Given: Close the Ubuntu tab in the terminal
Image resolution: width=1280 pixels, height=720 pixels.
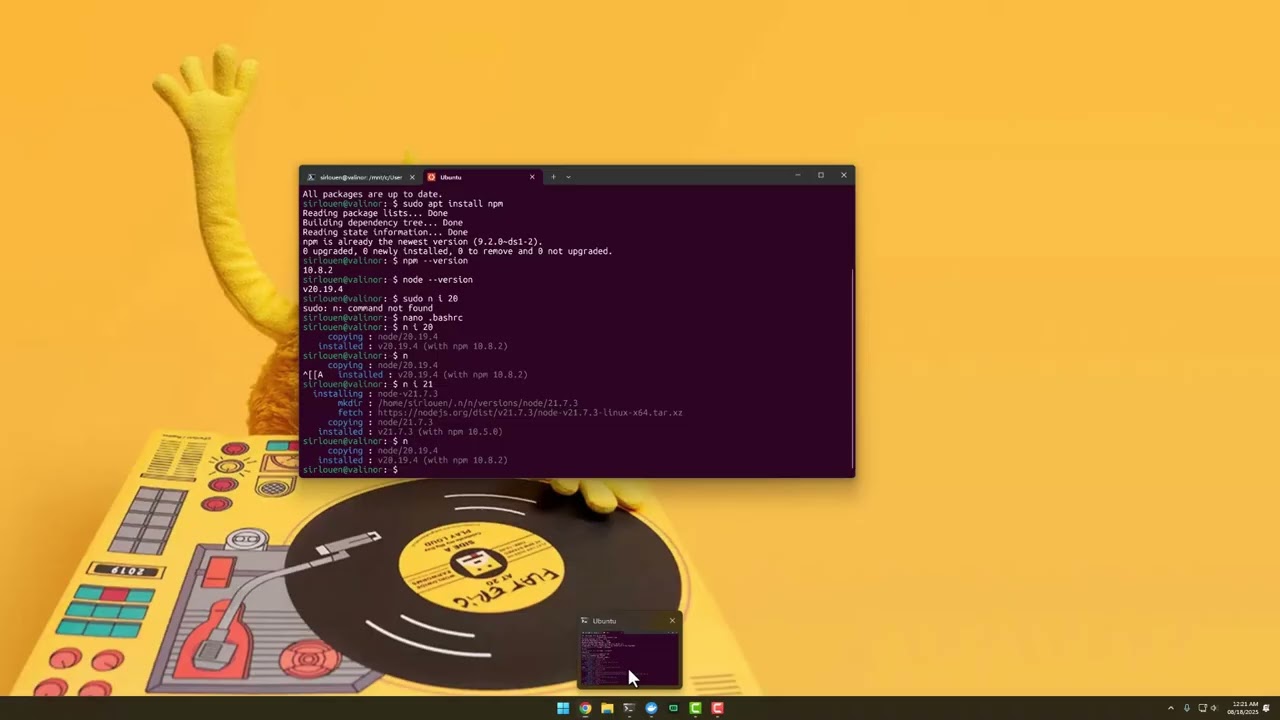Looking at the screenshot, I should pos(532,177).
